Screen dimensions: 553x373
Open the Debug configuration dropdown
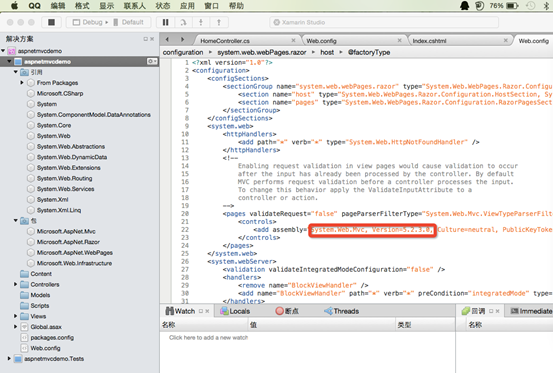(90, 22)
